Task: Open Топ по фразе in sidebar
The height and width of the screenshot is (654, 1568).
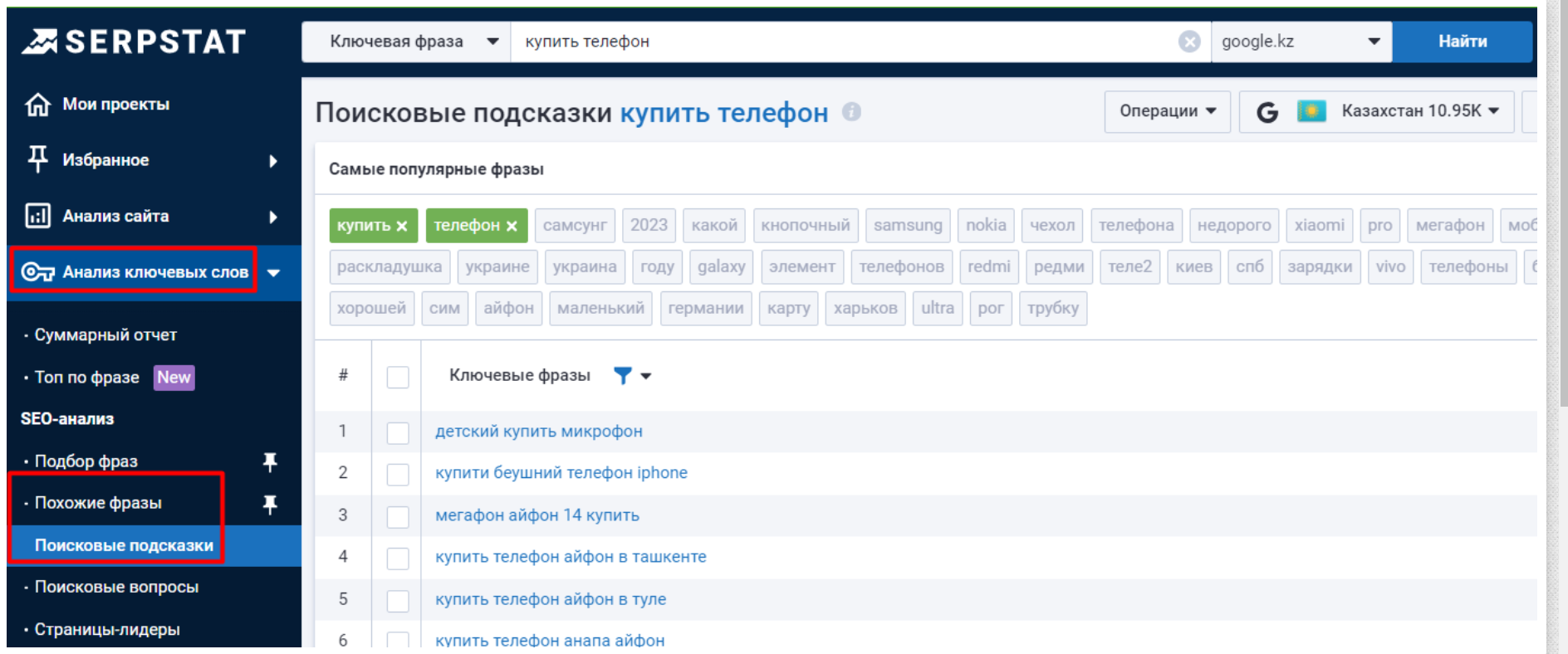Action: [87, 378]
